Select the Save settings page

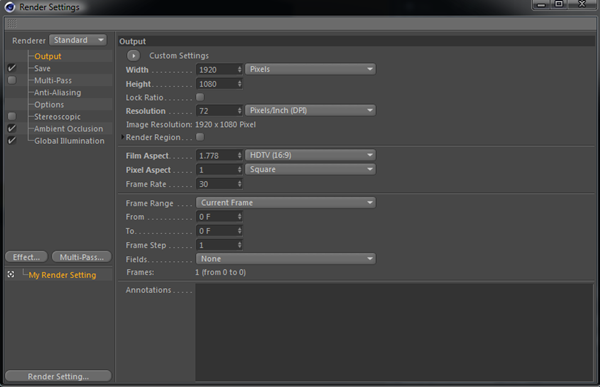pyautogui.click(x=42, y=69)
